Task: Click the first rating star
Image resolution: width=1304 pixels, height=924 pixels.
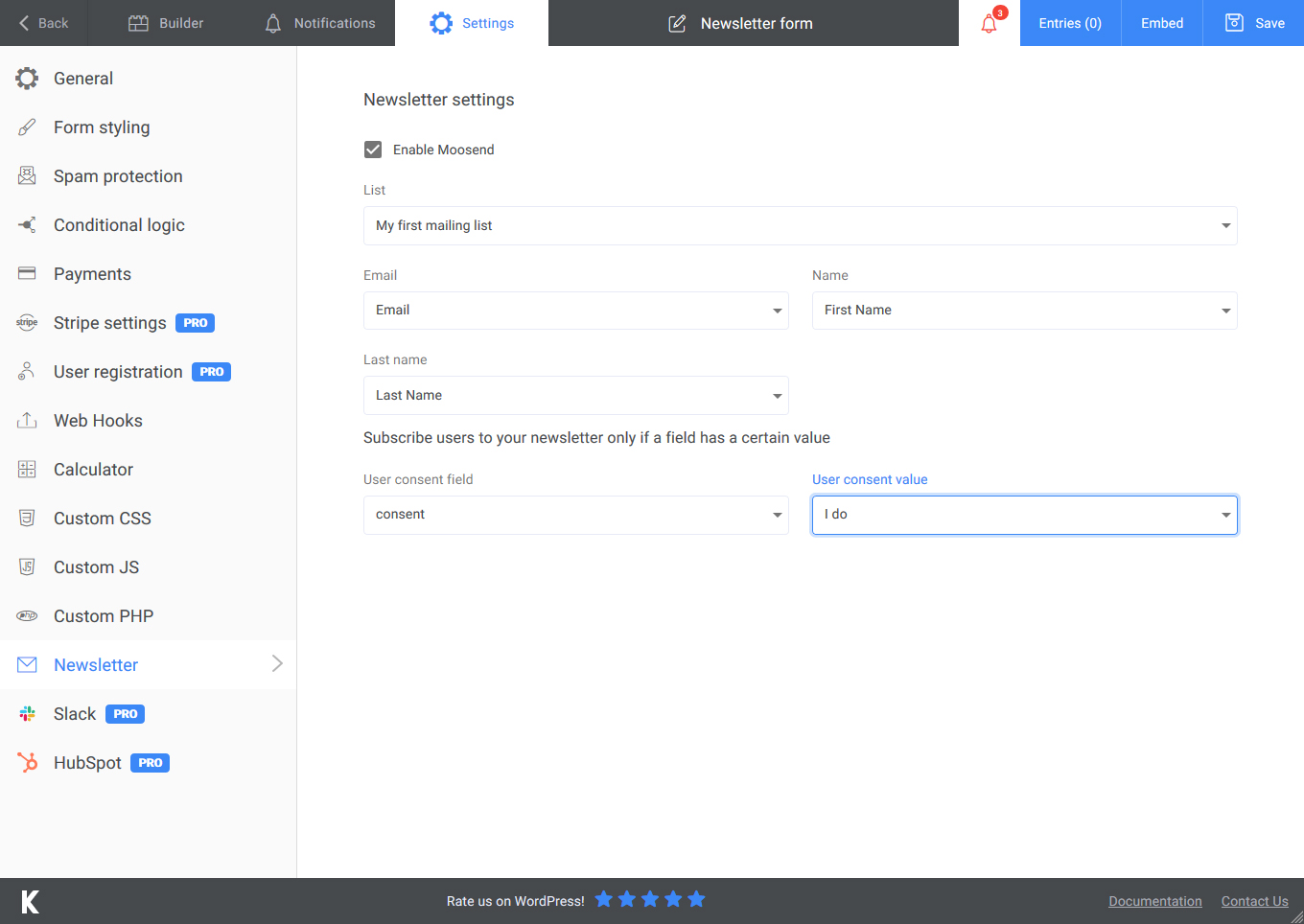Action: tap(604, 899)
